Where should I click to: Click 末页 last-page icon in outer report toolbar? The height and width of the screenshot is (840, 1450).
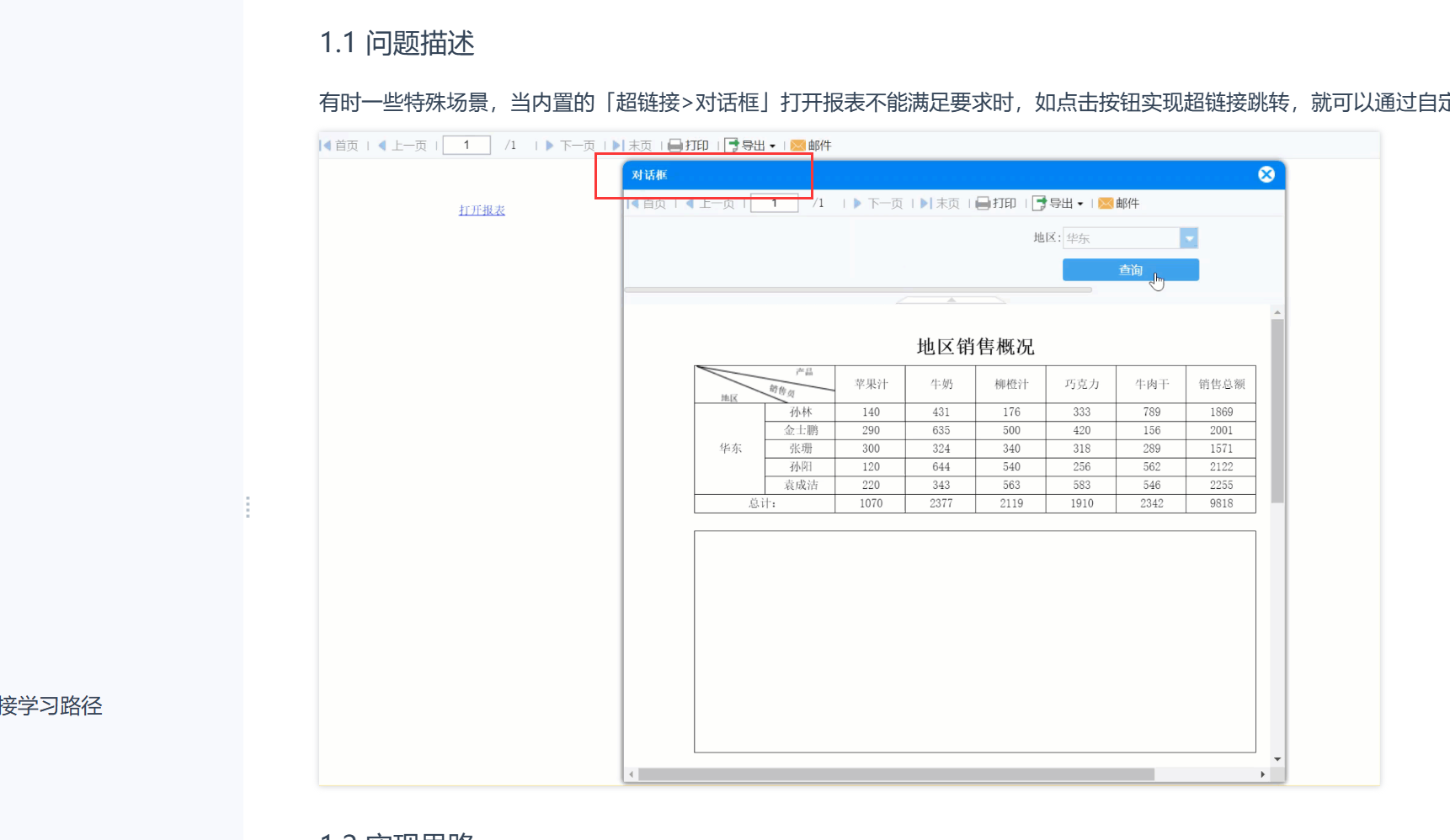[618, 146]
